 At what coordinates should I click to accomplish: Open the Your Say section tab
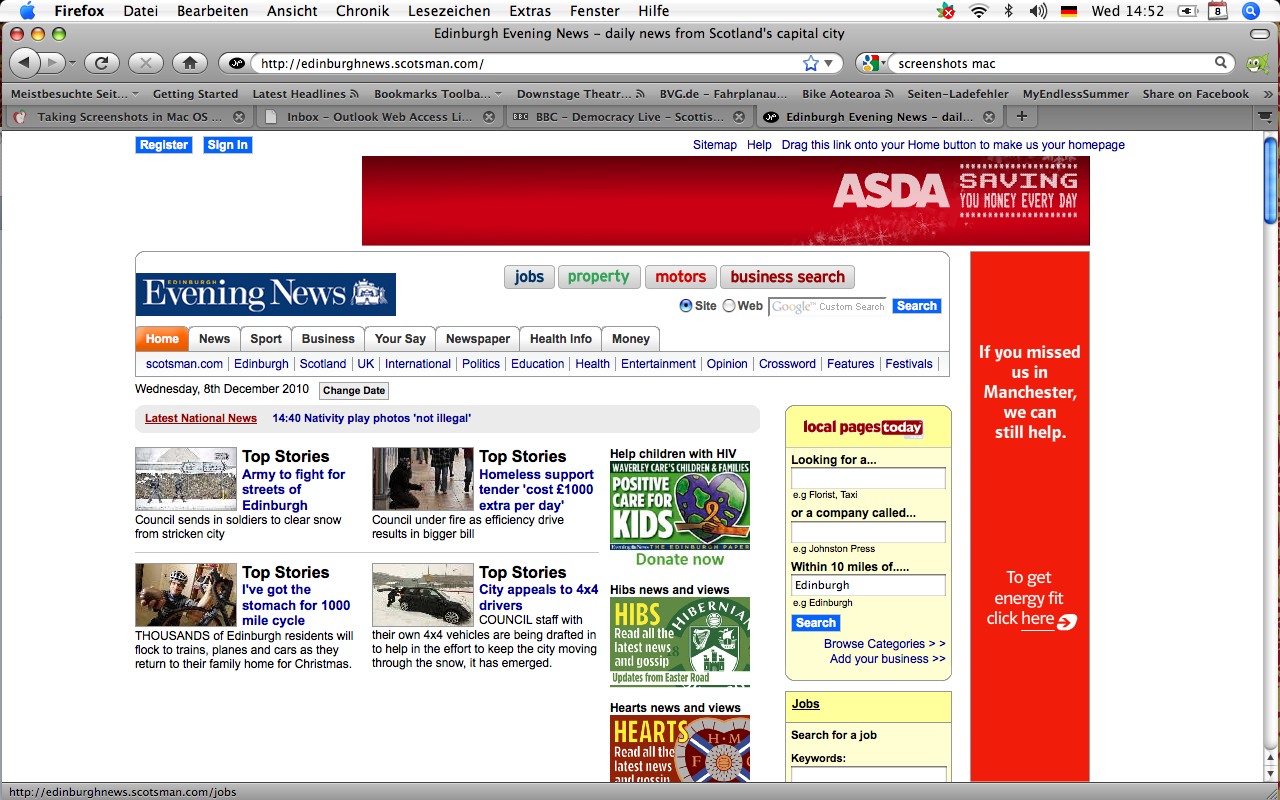(x=401, y=339)
